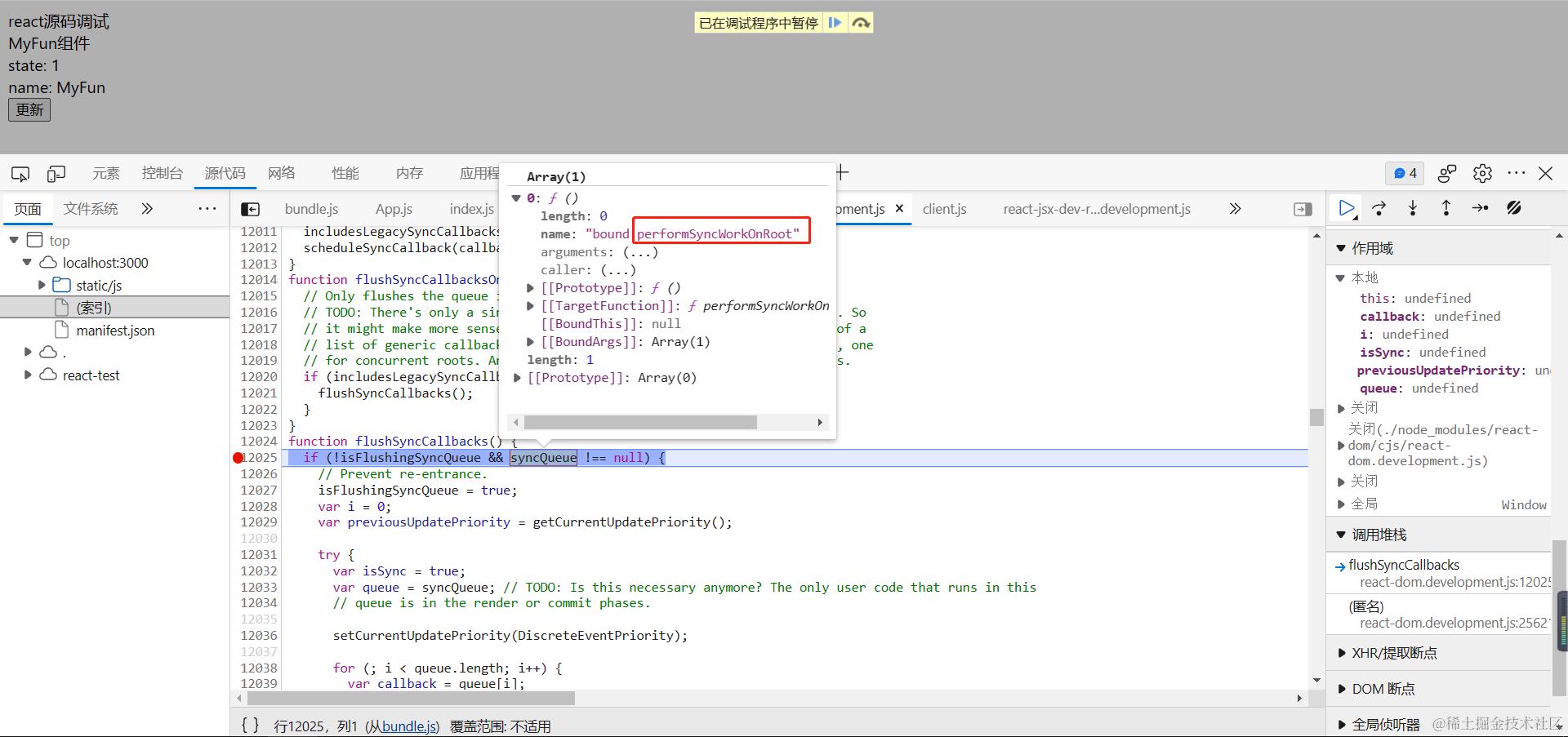Click the popup's horizontal scrollbar thumb

[640, 422]
